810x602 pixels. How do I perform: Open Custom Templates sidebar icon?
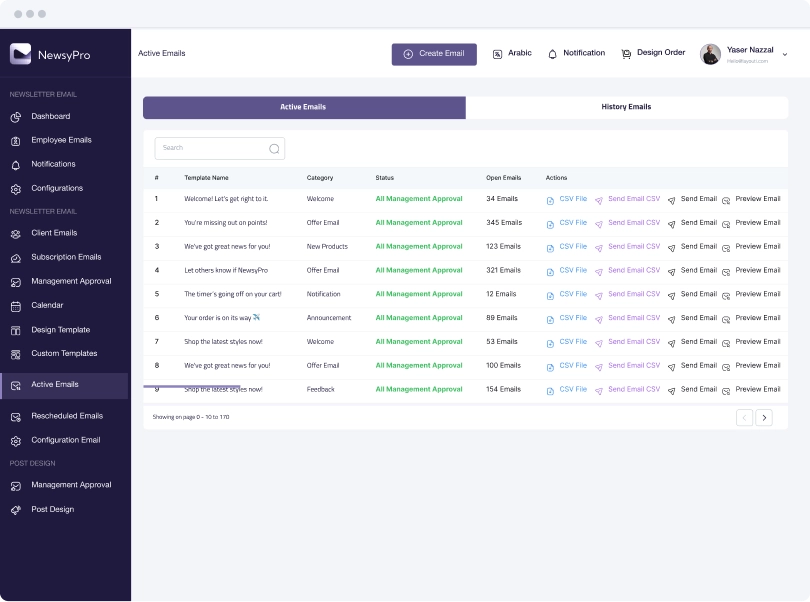[x=16, y=354]
